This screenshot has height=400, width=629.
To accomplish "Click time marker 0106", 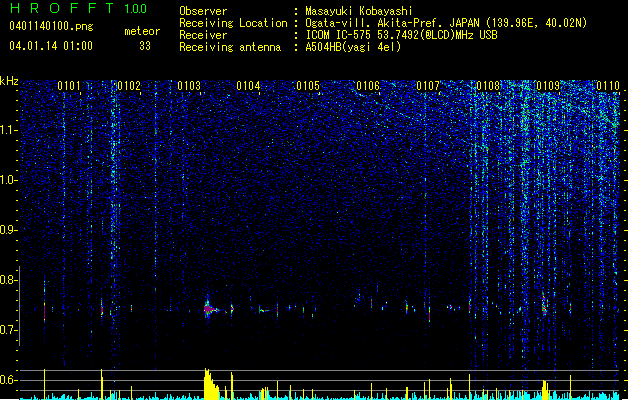I will (368, 86).
